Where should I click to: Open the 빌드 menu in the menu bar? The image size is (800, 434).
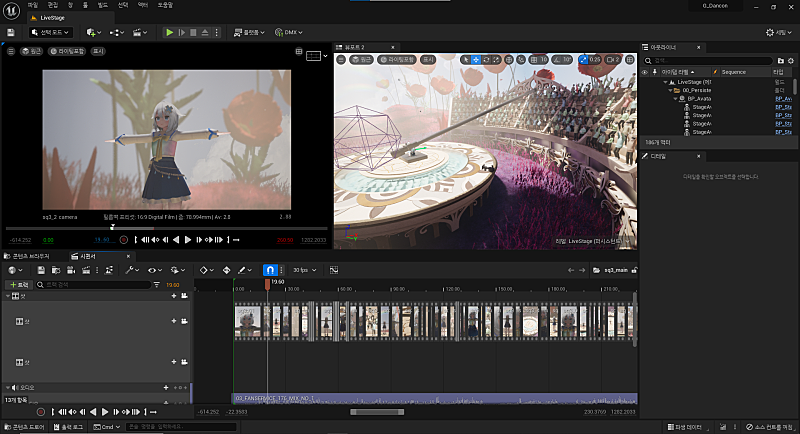pos(102,5)
